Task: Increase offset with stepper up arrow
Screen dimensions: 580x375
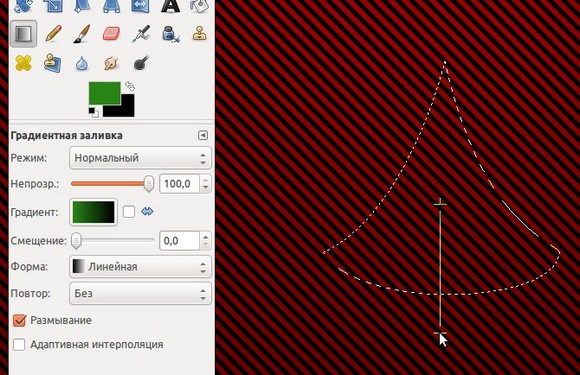Action: tap(205, 236)
